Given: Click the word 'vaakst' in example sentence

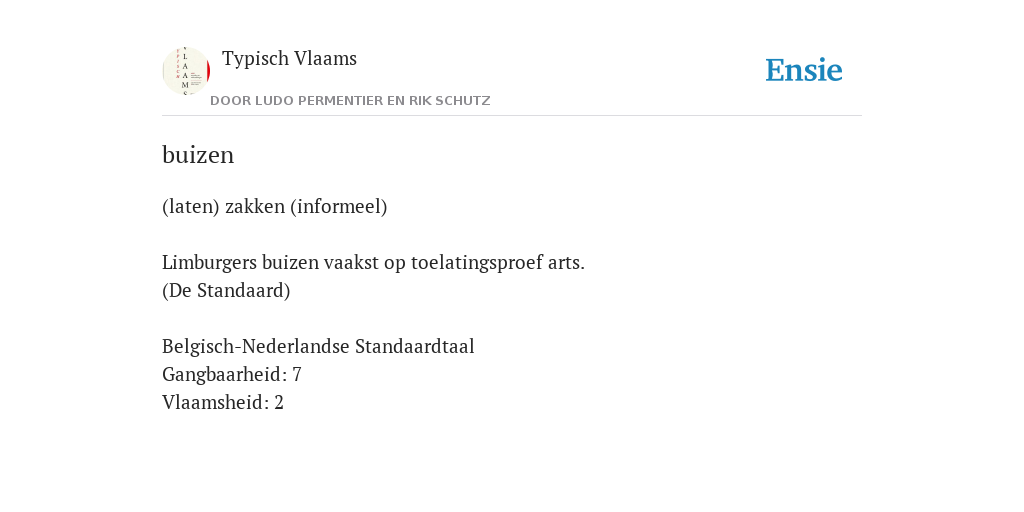Looking at the screenshot, I should 351,263.
